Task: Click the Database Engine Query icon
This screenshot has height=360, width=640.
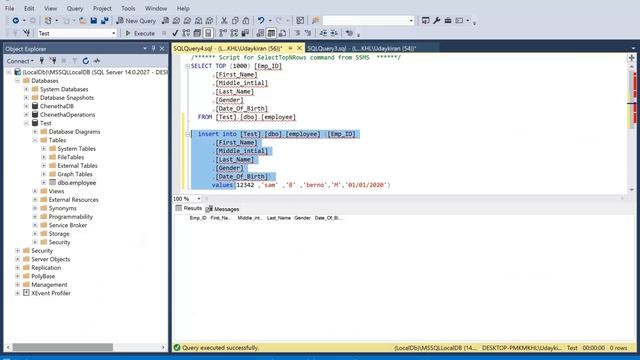Action: pos(165,20)
